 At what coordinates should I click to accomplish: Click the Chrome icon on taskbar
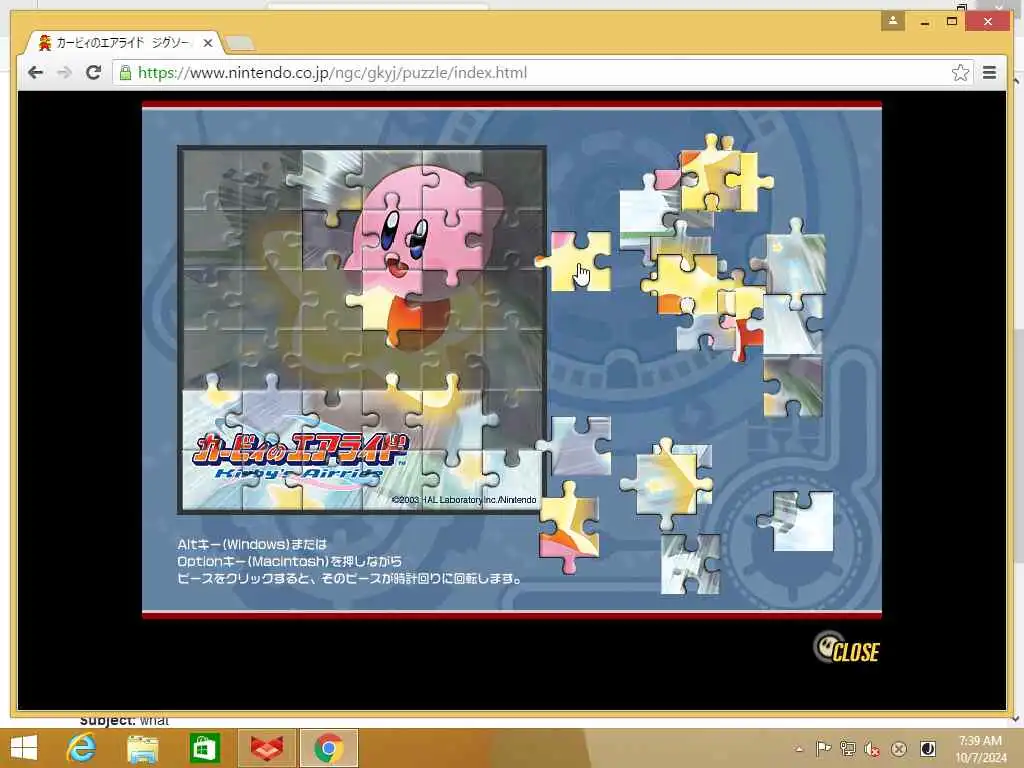[328, 748]
